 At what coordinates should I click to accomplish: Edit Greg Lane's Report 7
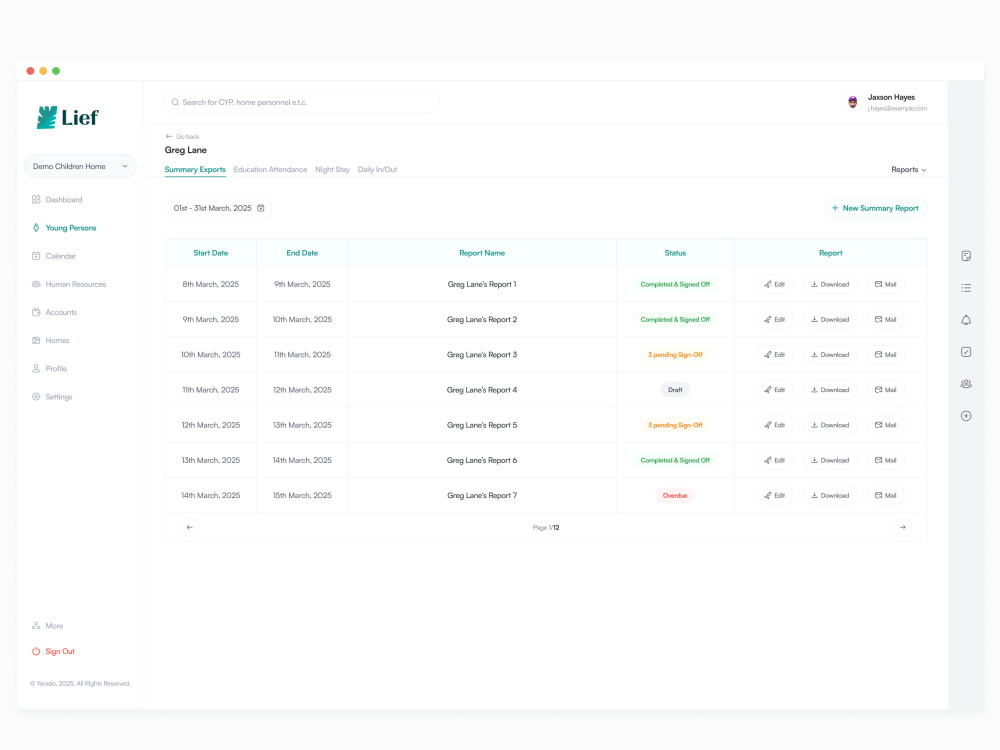(x=775, y=496)
